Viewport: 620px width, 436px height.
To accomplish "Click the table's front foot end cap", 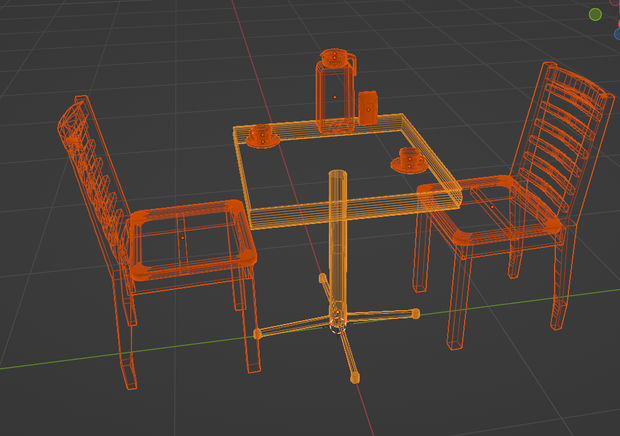I will tap(355, 378).
